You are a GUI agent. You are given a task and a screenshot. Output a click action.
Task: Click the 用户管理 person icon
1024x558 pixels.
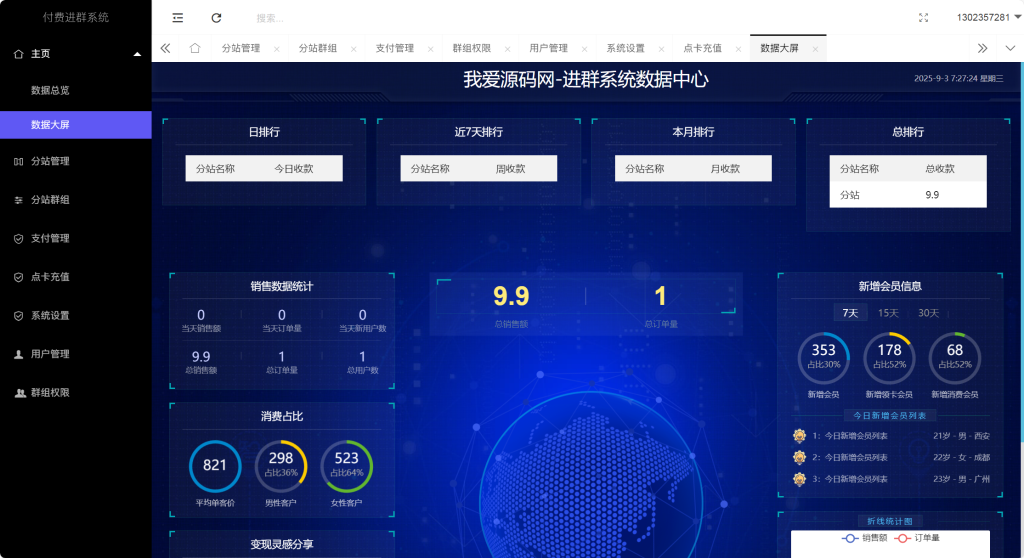[18, 354]
